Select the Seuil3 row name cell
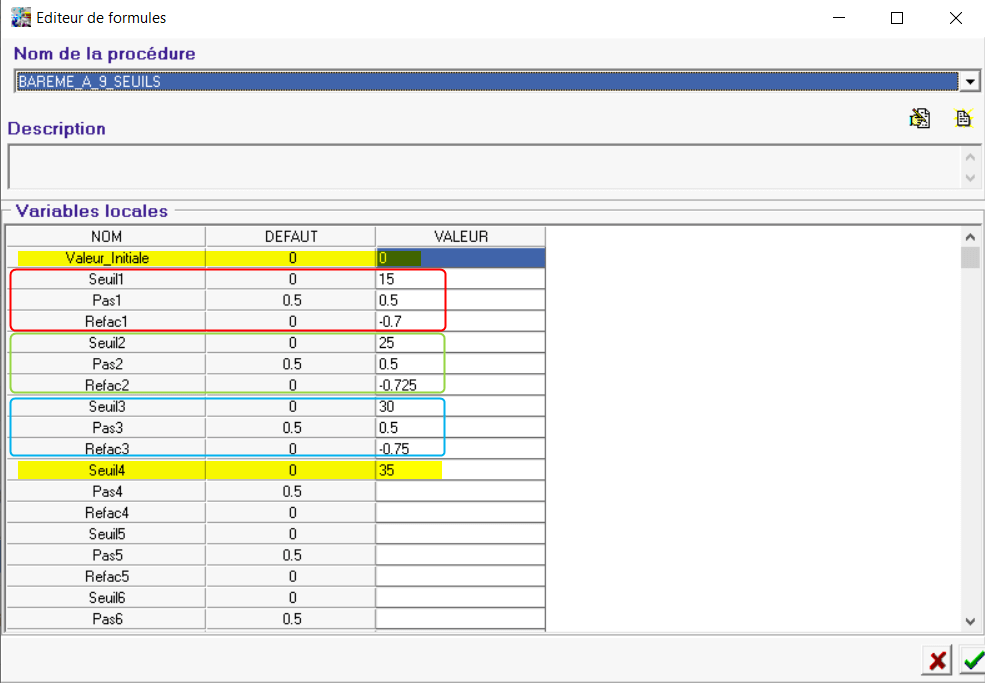Image resolution: width=985 pixels, height=683 pixels. click(106, 407)
